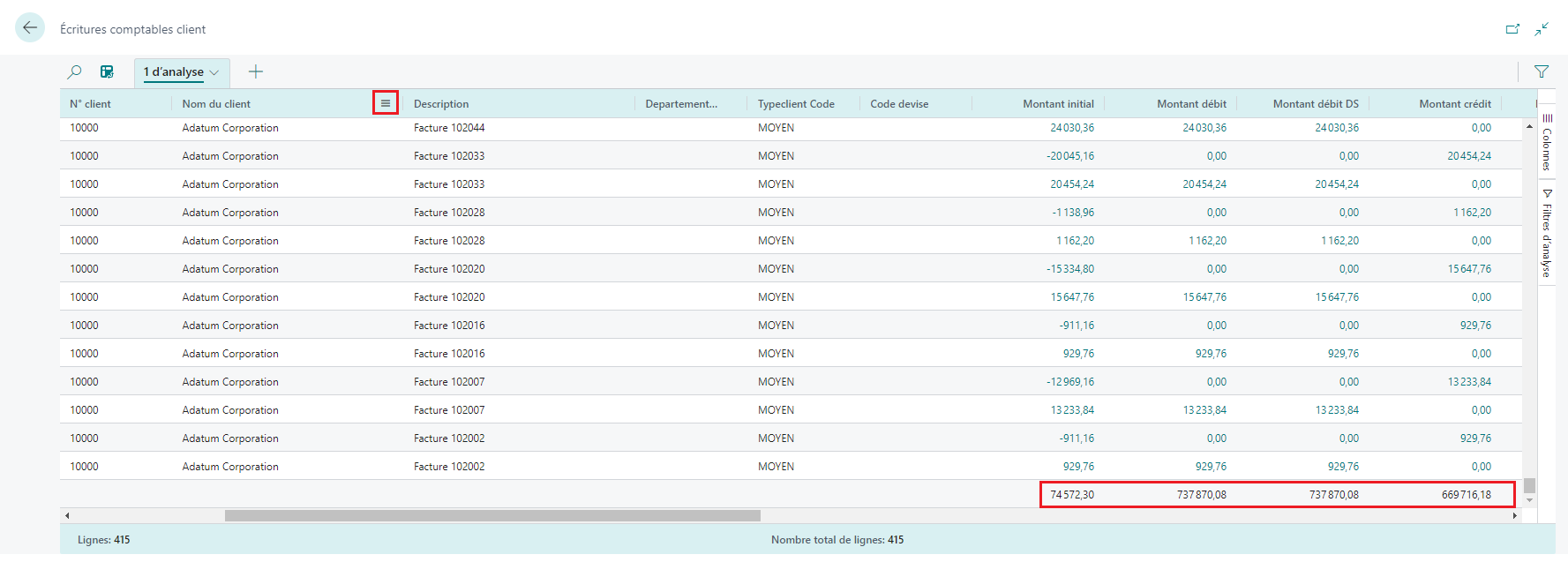Sort by Typeclient Code column header
The image size is (1568, 562).
796,103
